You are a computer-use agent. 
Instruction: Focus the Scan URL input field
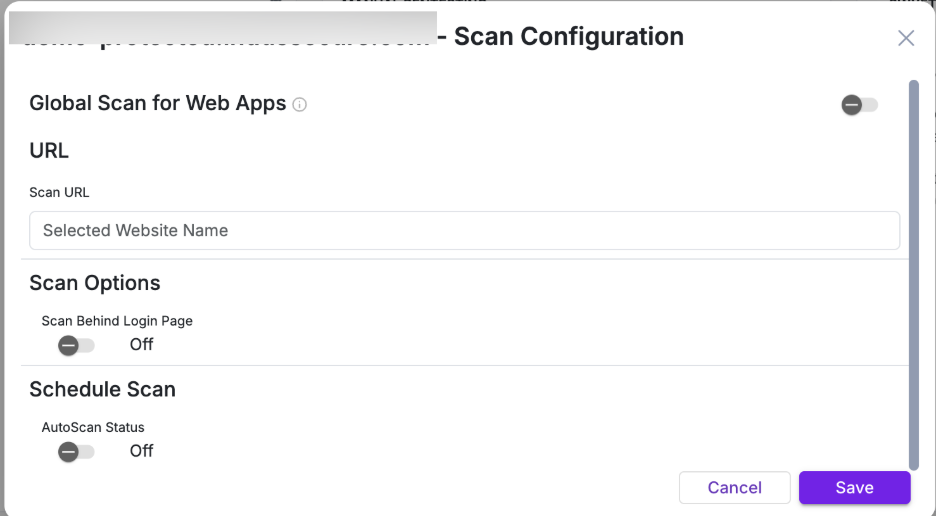click(x=464, y=230)
